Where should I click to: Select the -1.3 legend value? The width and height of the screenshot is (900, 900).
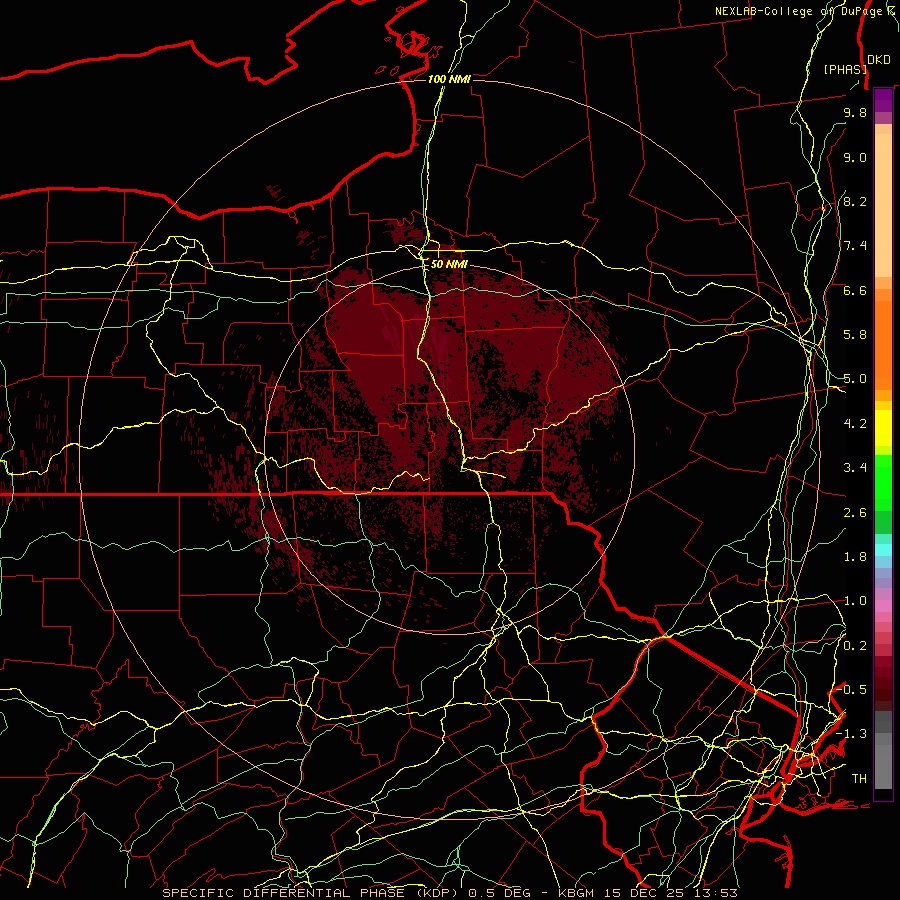pos(851,734)
